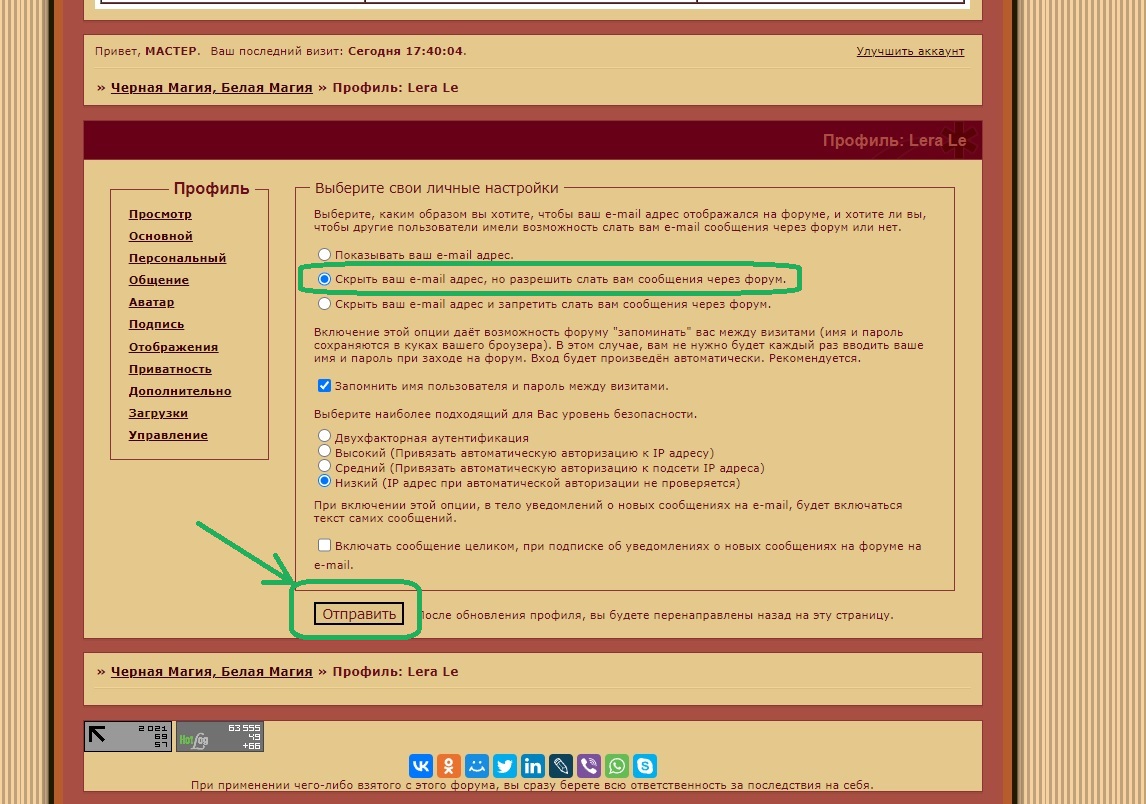1146x804 pixels.
Task: Open 'Аватар' profile section
Action: tap(151, 302)
